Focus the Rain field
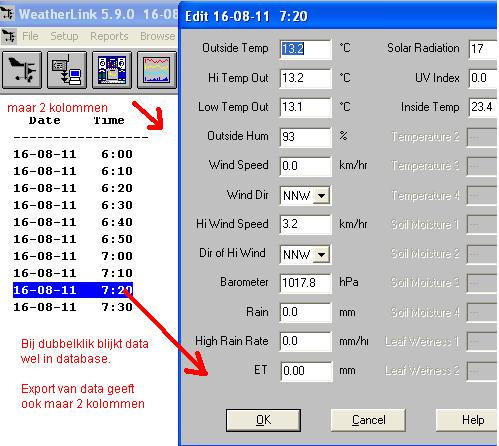Screen dimensions: 499x446 pos(306,312)
